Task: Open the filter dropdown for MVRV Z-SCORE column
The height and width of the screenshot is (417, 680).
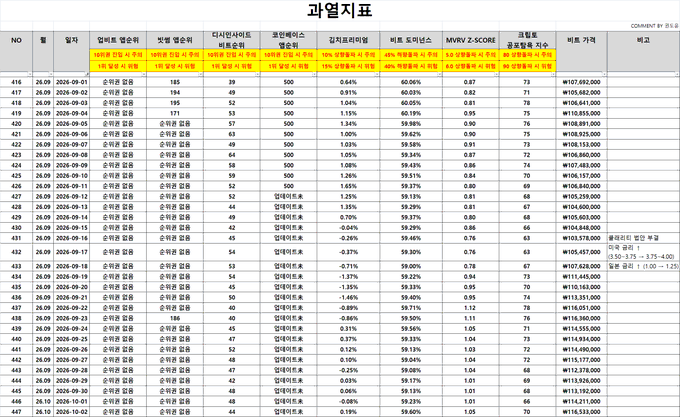Action: [497, 75]
